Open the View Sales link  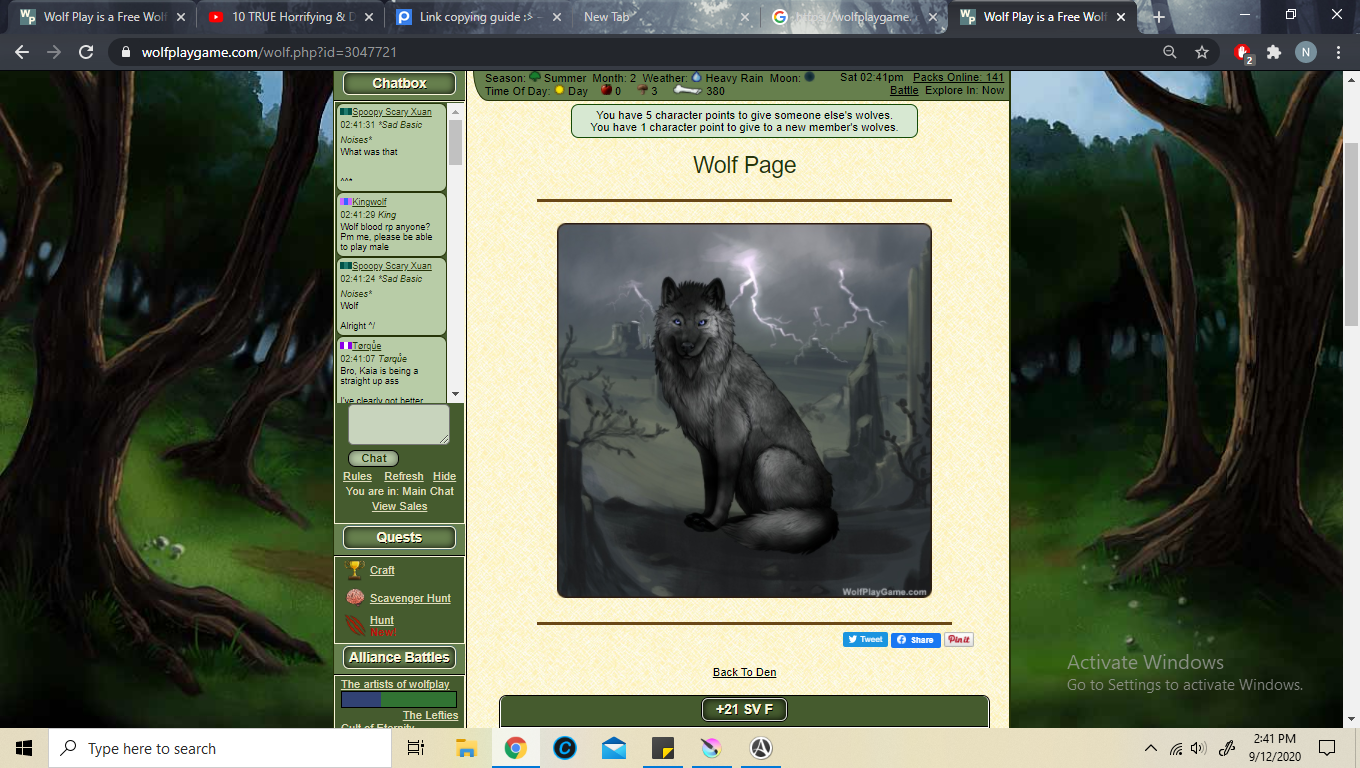[399, 506]
